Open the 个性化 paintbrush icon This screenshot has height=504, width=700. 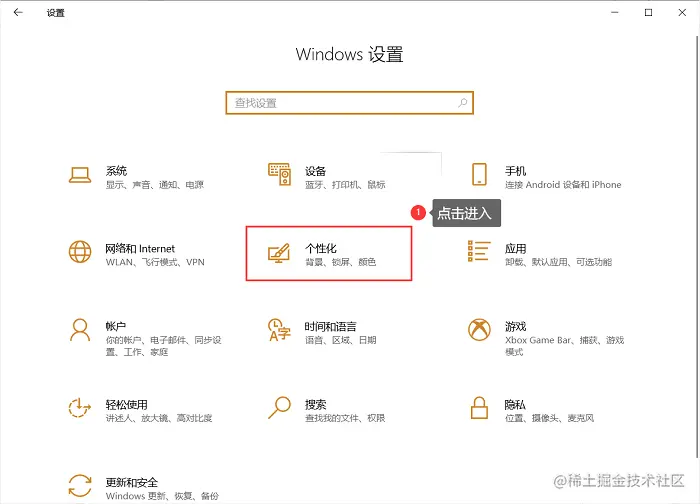(x=279, y=253)
